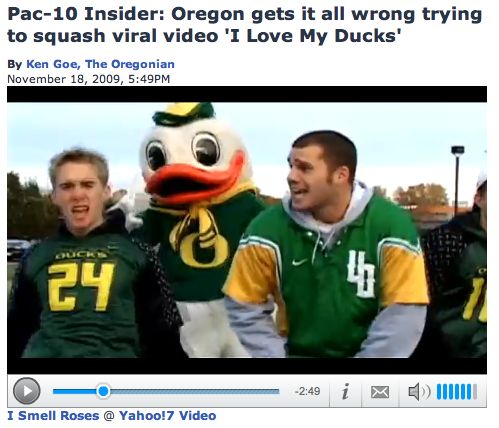
Task: Click the Pac-10 Insider article headline
Action: [244, 25]
